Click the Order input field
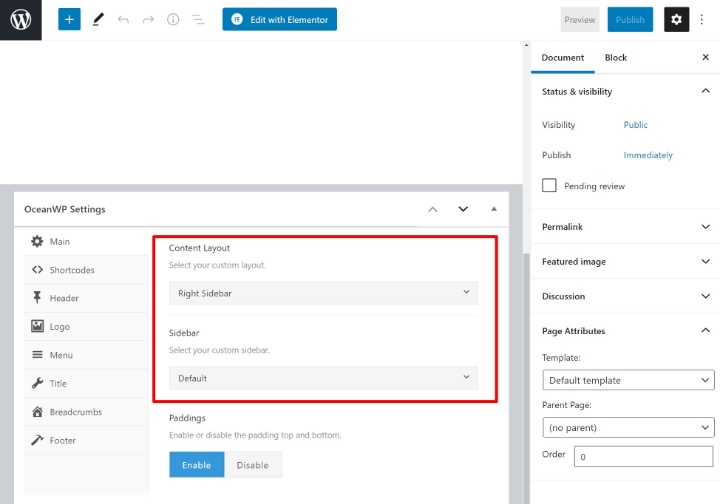 click(644, 456)
